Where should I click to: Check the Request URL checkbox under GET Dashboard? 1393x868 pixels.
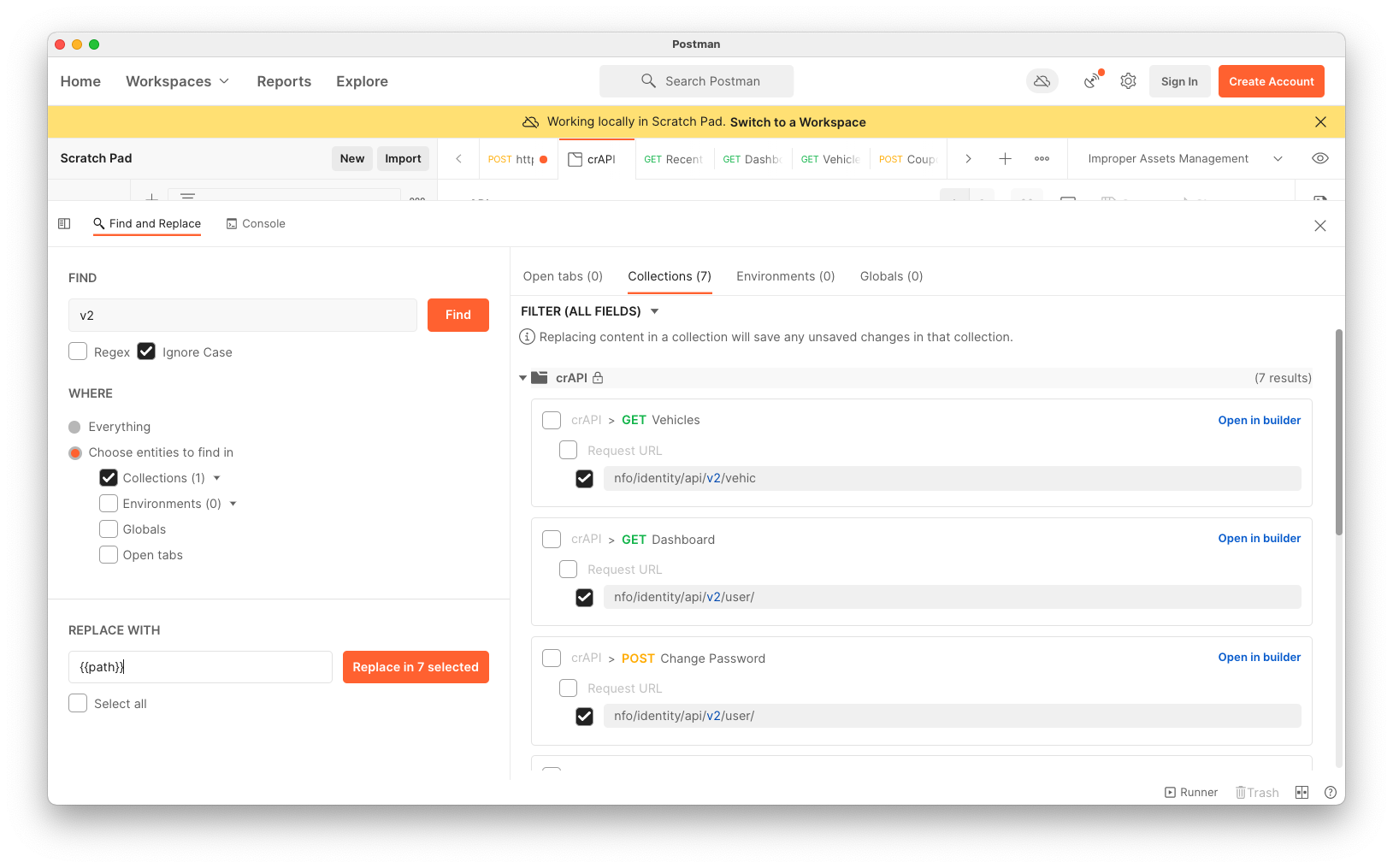[568, 569]
